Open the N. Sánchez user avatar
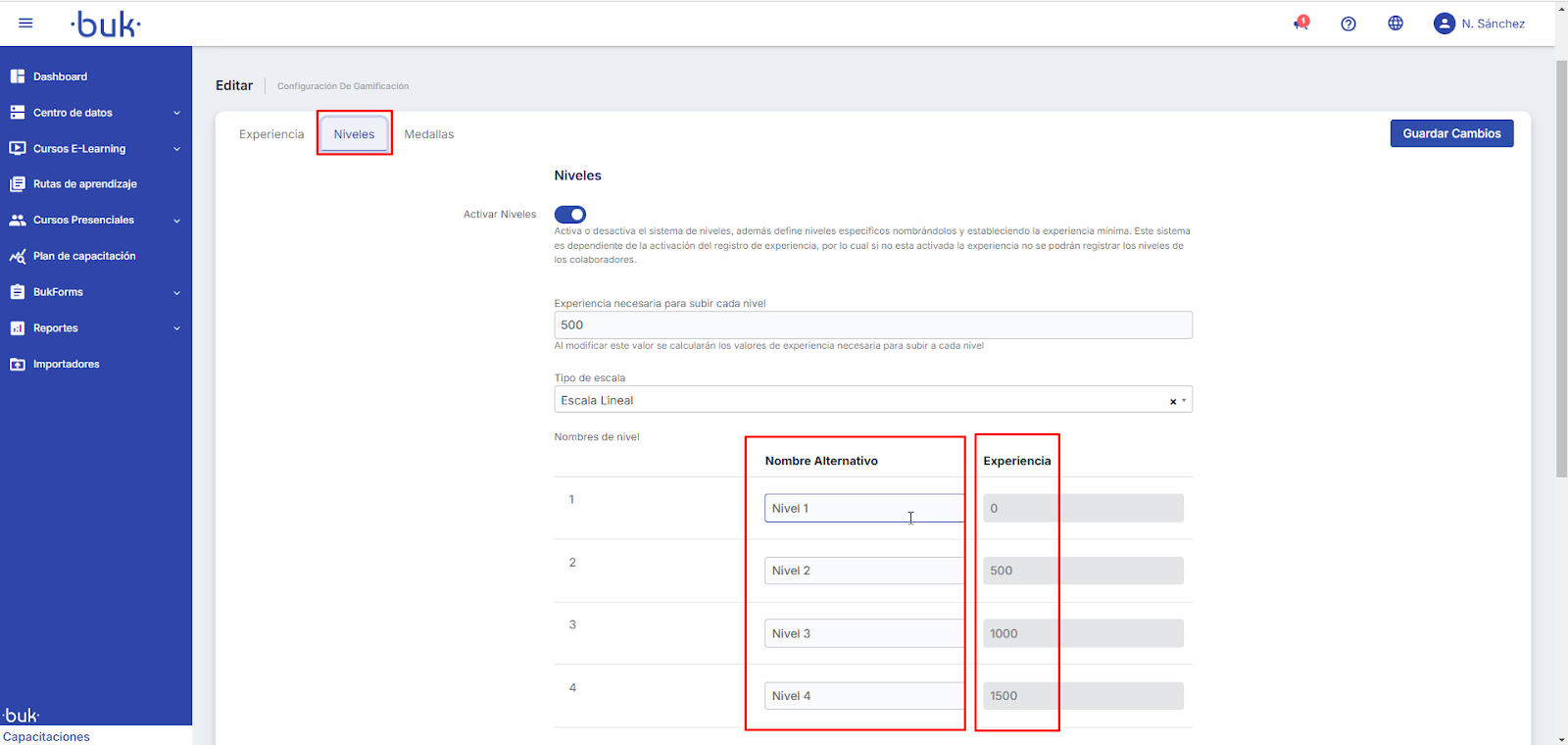This screenshot has width=1568, height=745. click(x=1444, y=24)
